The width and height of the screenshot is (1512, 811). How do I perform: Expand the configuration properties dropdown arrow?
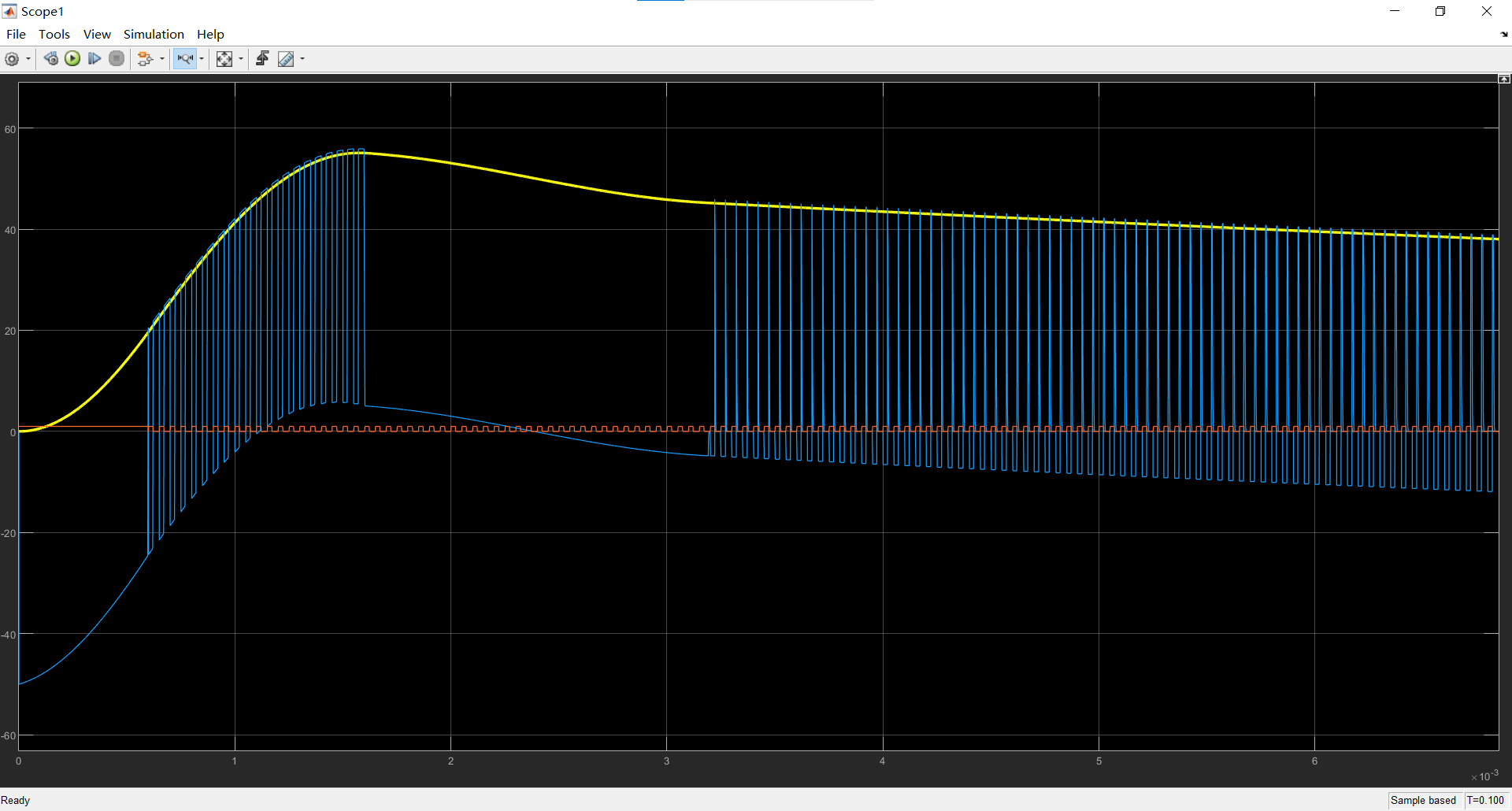click(28, 59)
